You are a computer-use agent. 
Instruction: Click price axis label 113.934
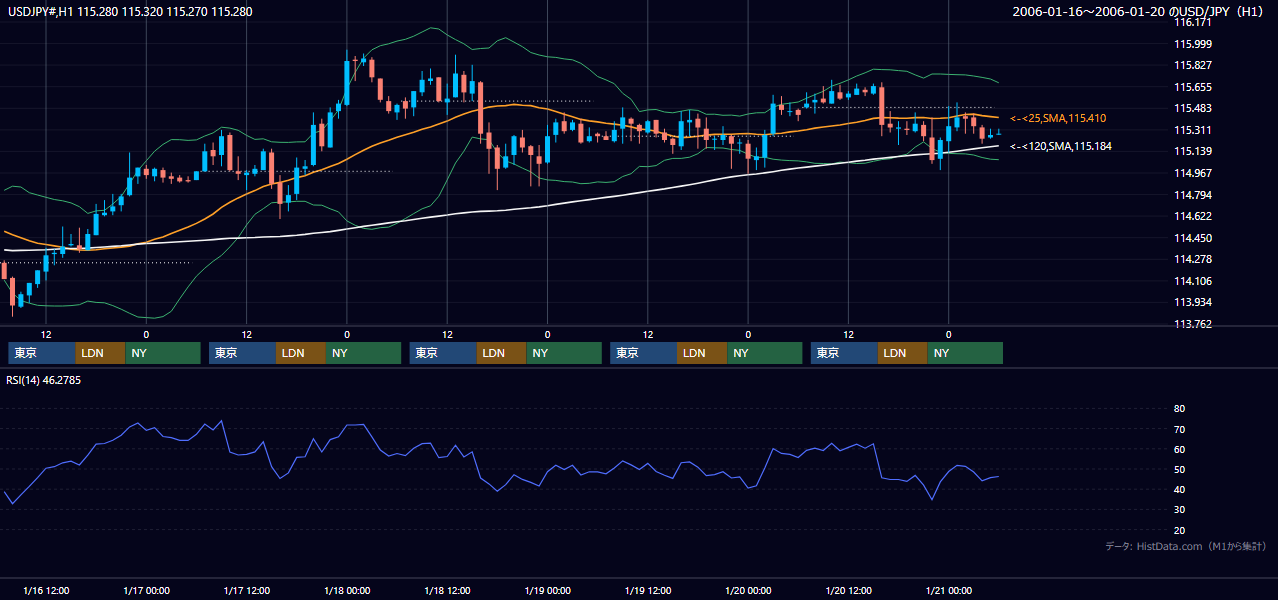tap(1192, 302)
